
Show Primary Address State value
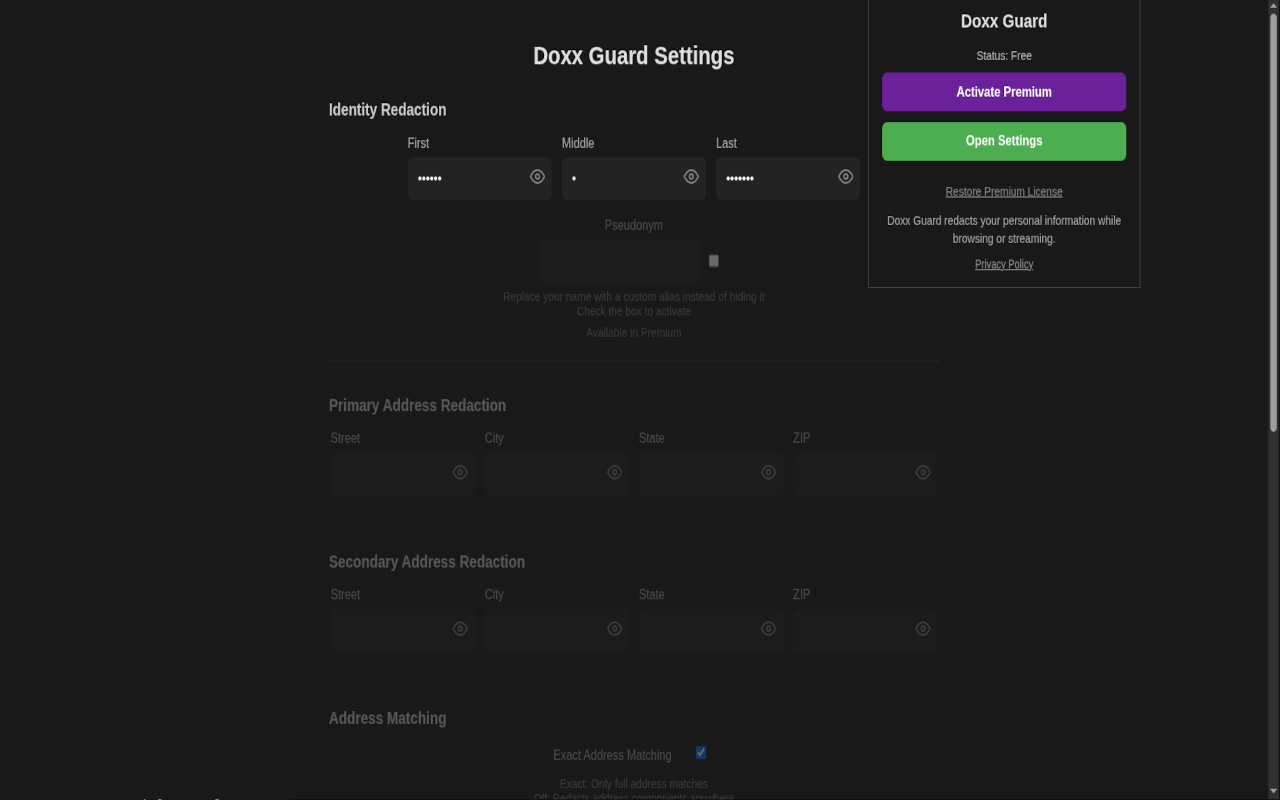pyautogui.click(x=768, y=472)
